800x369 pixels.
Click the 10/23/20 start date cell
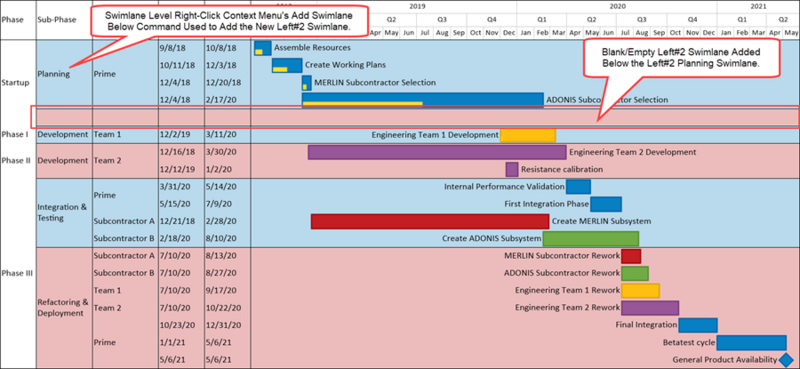pyautogui.click(x=177, y=325)
